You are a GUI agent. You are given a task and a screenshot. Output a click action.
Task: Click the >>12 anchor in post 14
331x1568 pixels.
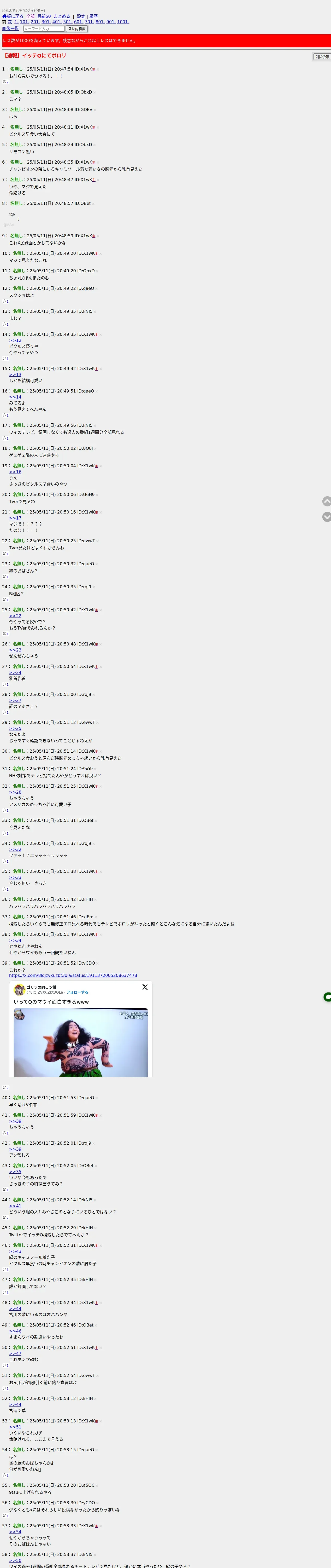coord(15,340)
